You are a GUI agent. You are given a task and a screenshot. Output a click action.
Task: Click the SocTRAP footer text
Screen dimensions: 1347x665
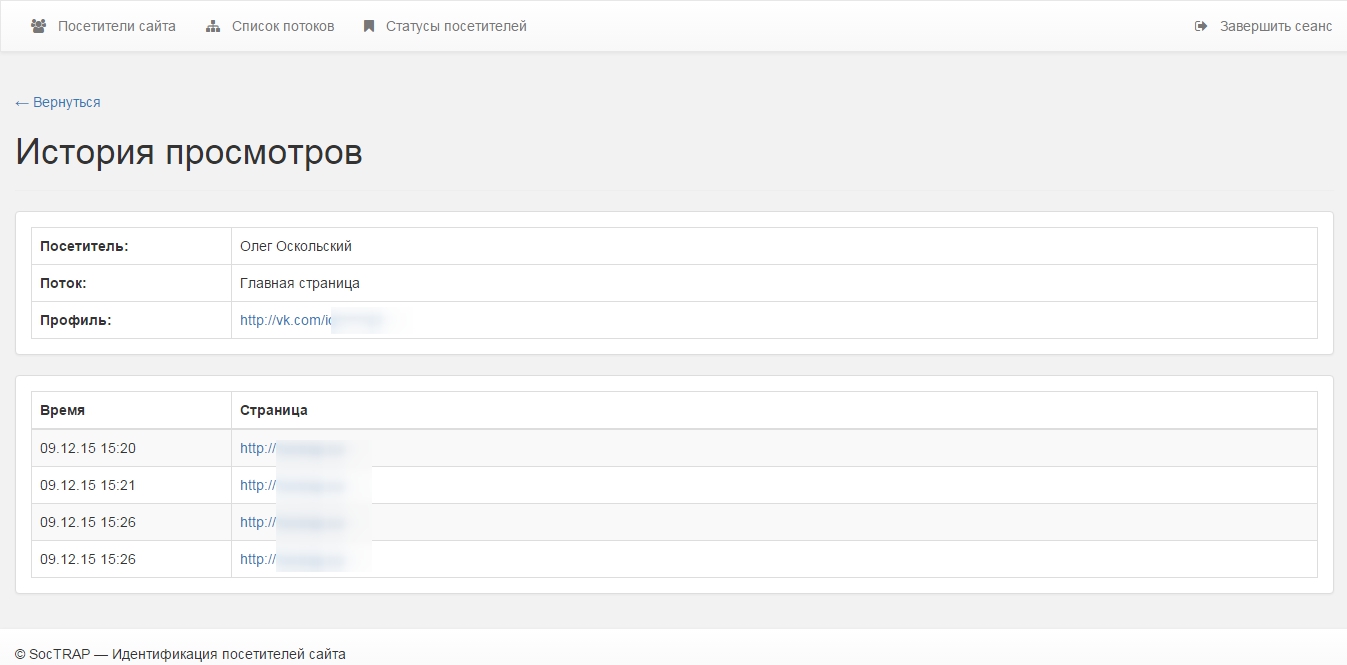click(180, 654)
